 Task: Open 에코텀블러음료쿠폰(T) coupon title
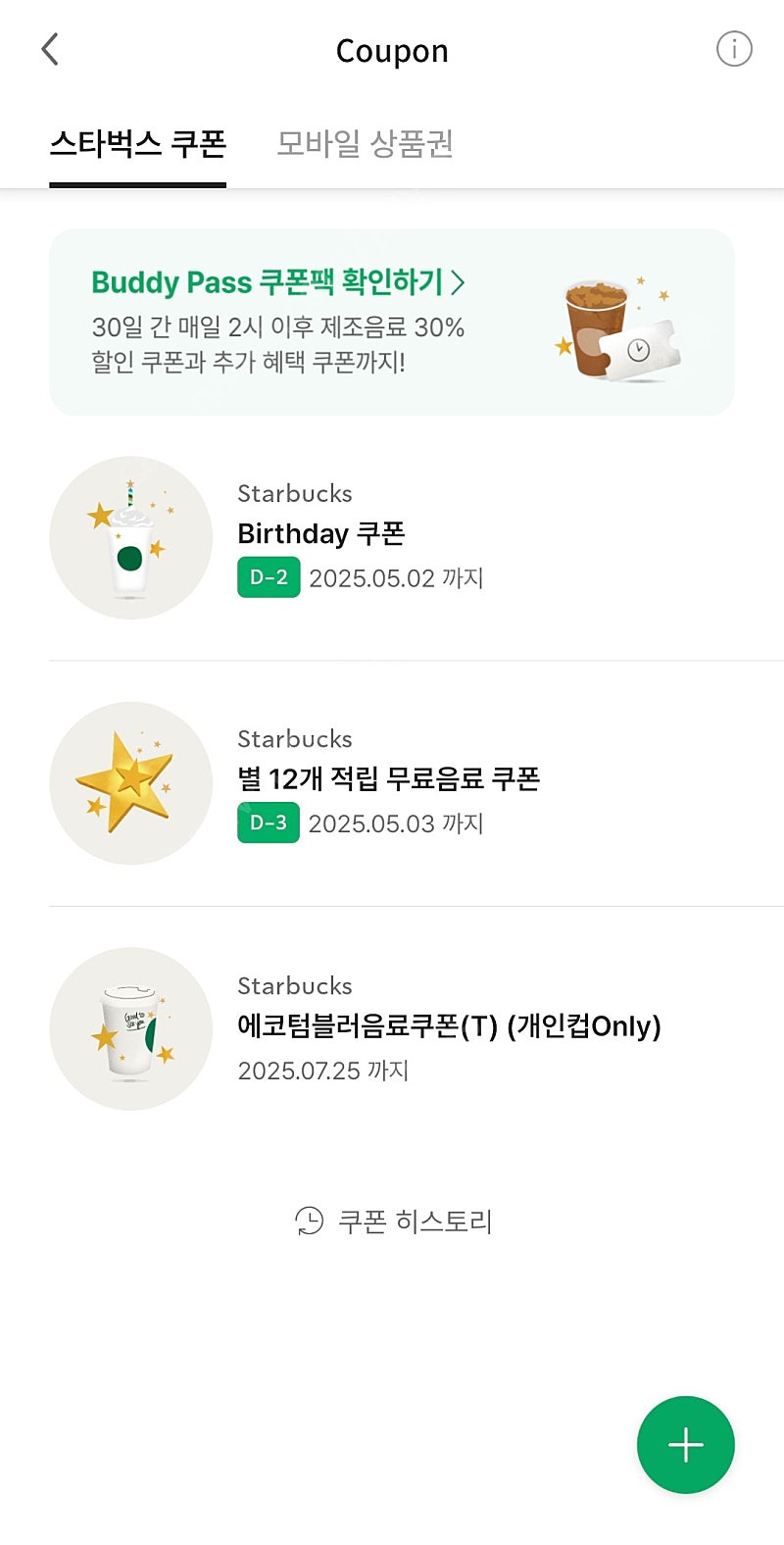coord(449,1025)
